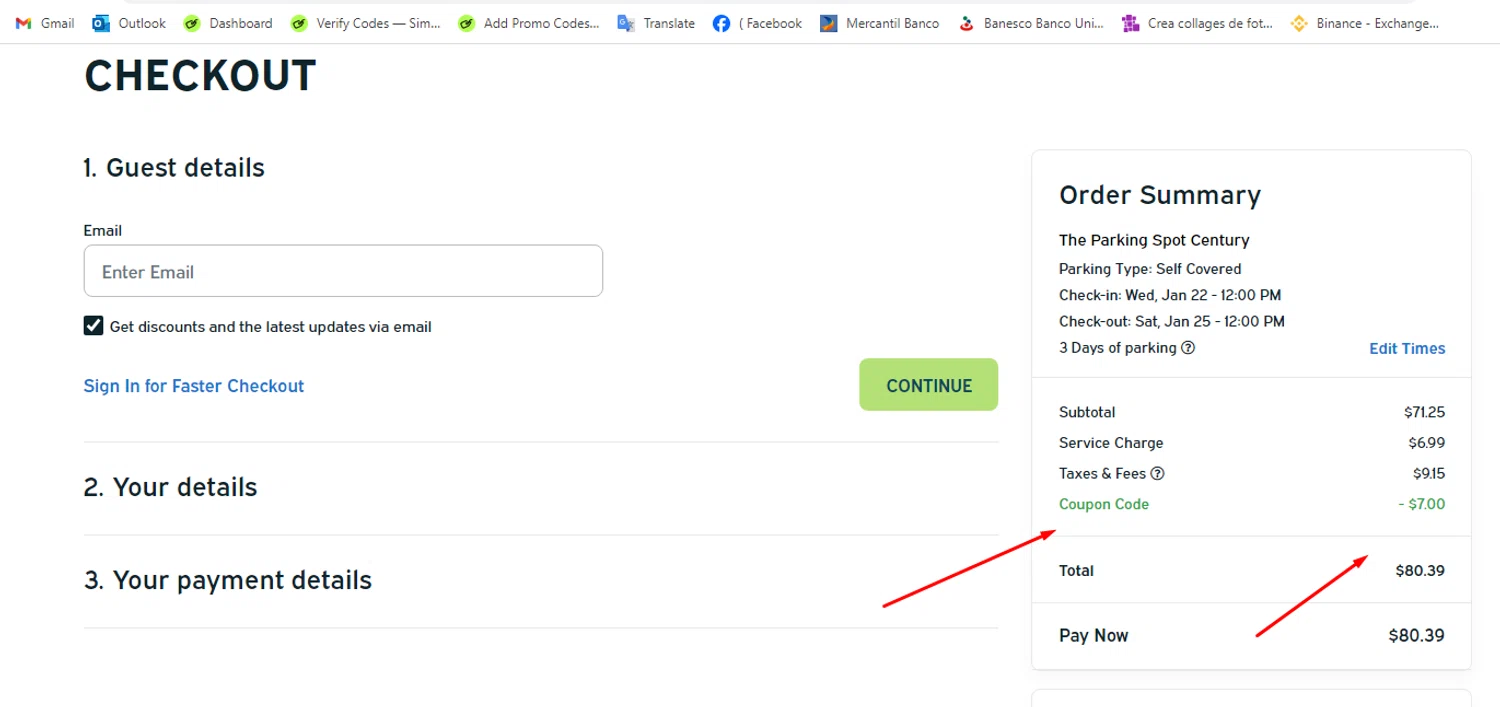The width and height of the screenshot is (1500, 707).
Task: Uncheck Get discounts and latest updates checkbox
Action: tap(94, 326)
